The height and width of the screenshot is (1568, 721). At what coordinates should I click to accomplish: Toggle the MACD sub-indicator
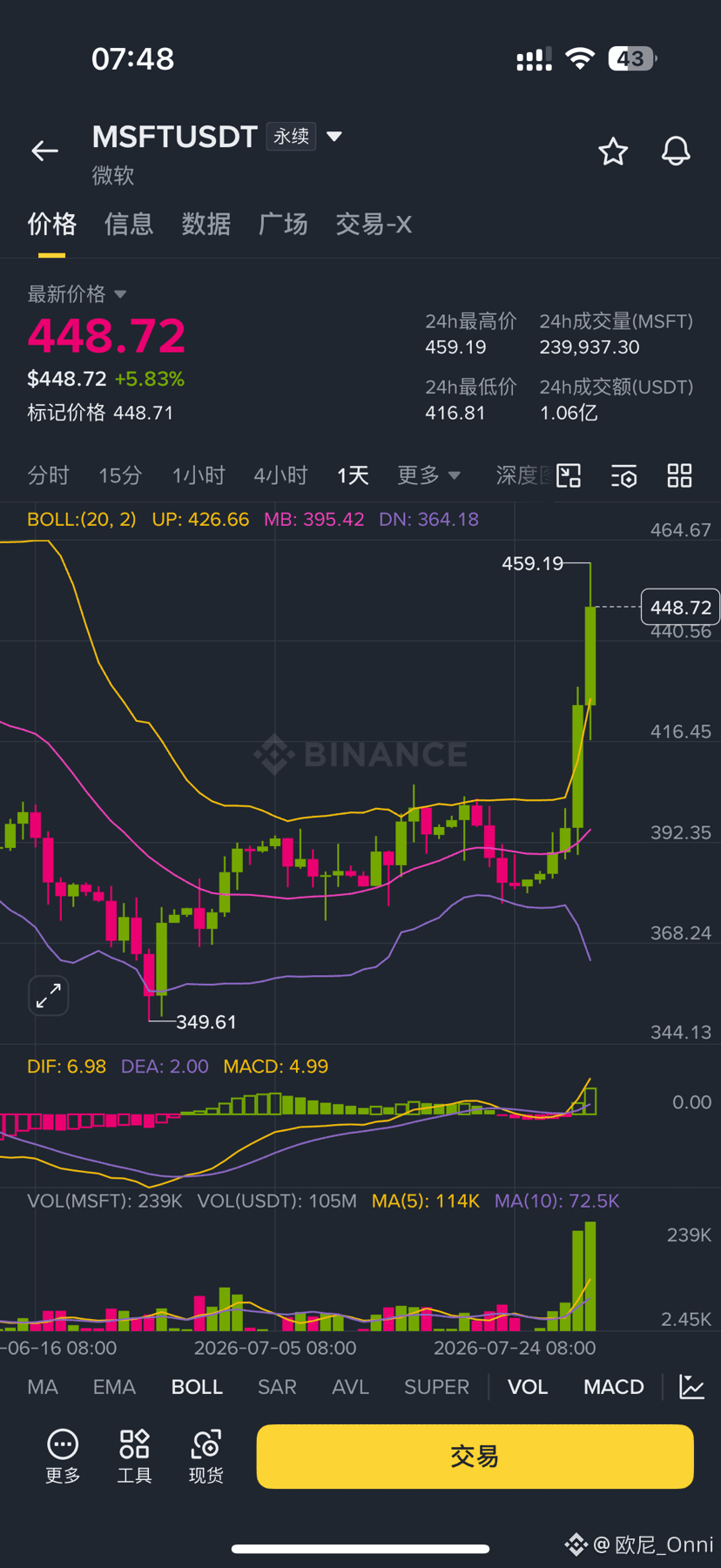click(614, 1387)
